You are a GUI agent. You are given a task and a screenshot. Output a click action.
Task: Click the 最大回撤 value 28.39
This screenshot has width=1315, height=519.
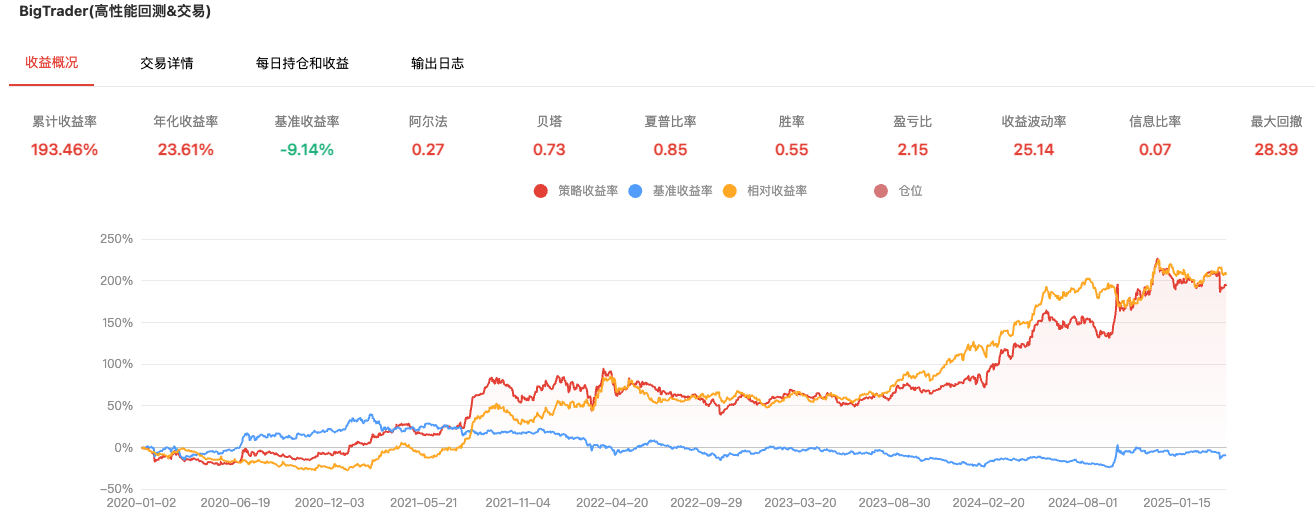1276,150
